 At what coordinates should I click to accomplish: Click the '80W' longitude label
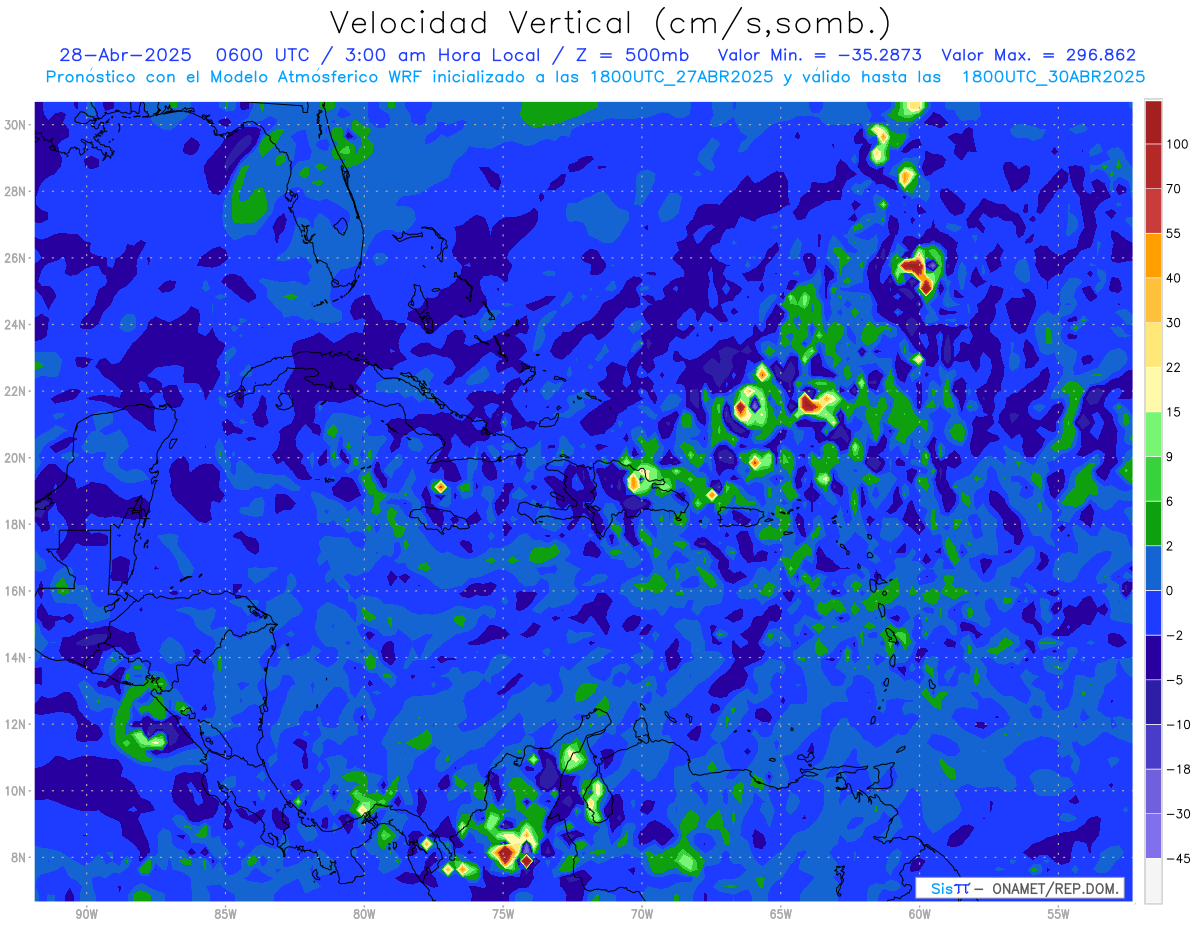pos(364,914)
